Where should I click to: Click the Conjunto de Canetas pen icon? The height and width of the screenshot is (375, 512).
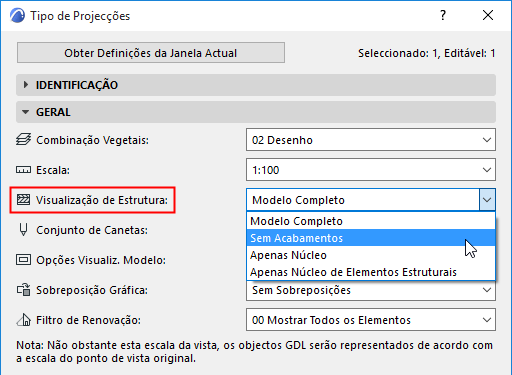[x=23, y=230]
